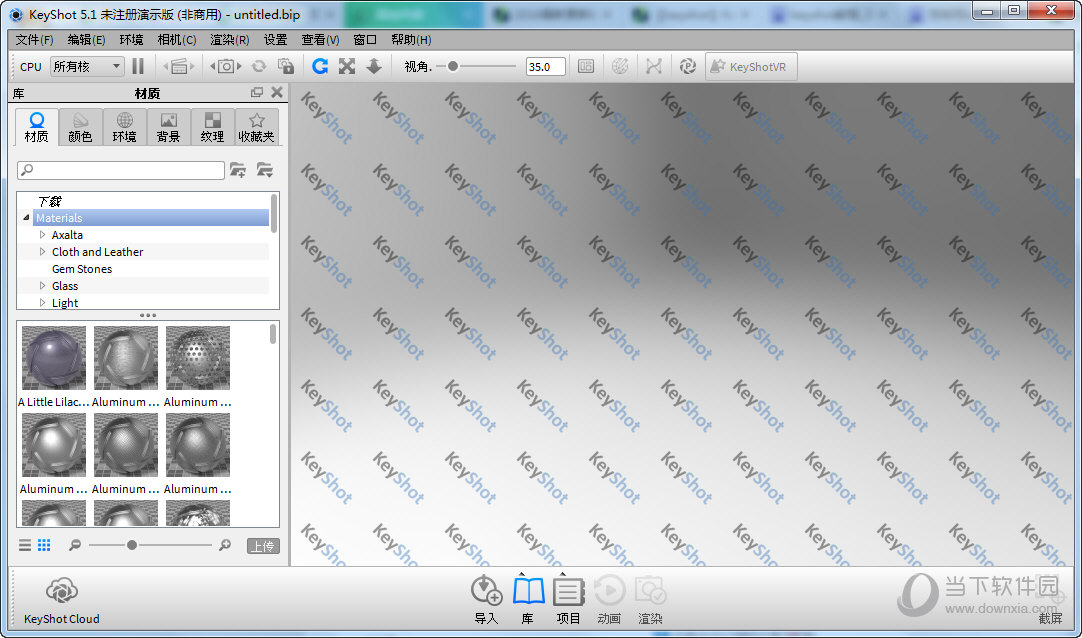Image resolution: width=1082 pixels, height=638 pixels.
Task: Toggle the 库 library panel
Action: [x=529, y=591]
